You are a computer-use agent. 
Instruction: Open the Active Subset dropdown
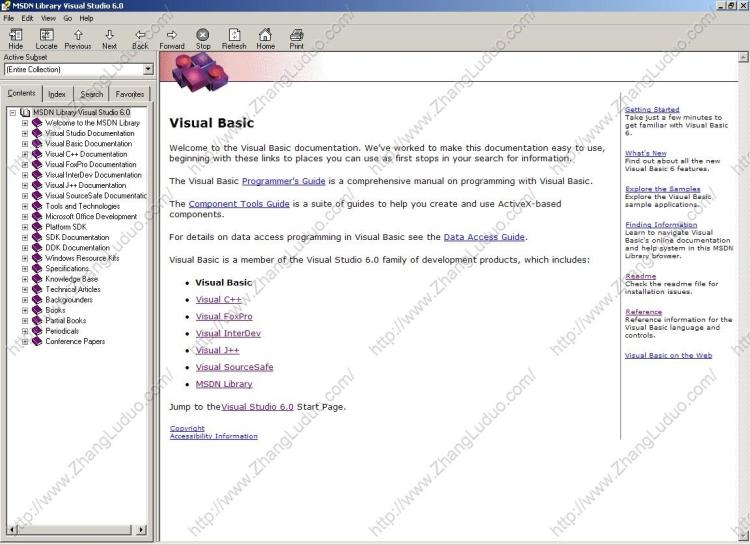[148, 69]
